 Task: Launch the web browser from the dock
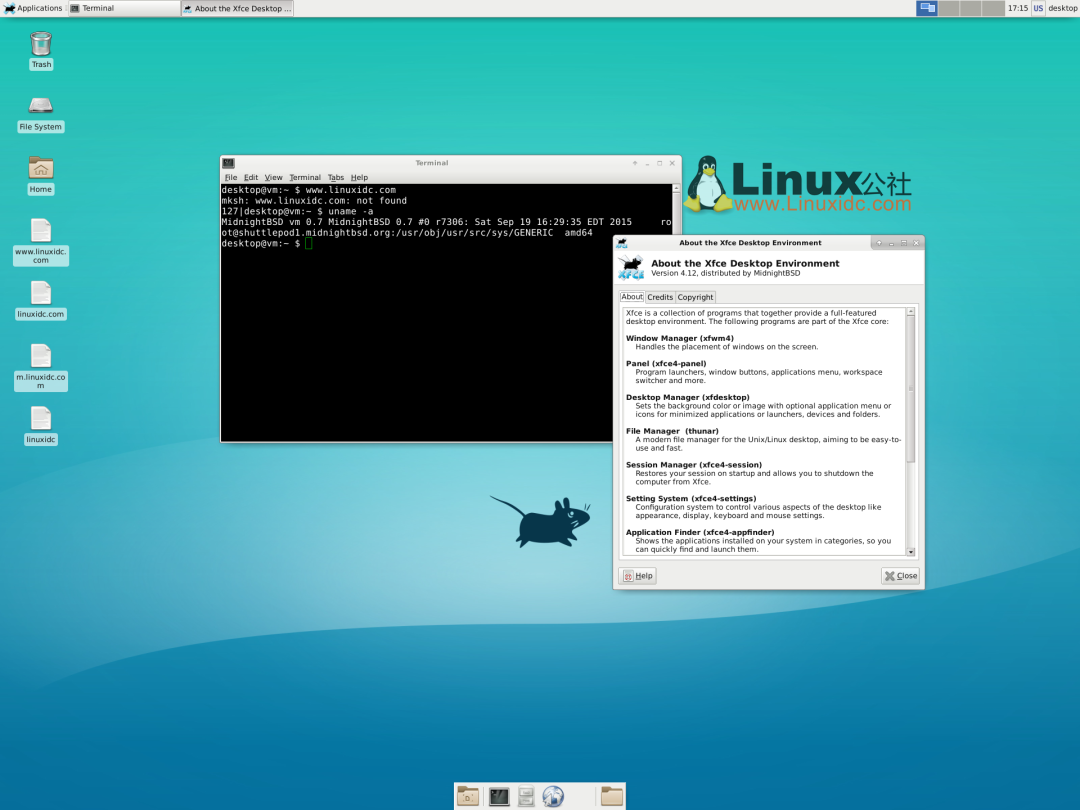click(553, 796)
